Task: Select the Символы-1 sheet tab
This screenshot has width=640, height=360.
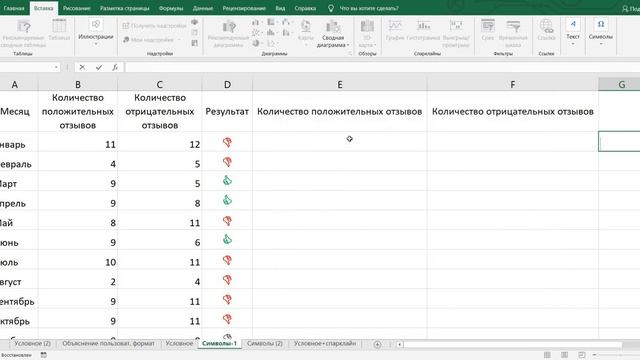Action: [219, 344]
